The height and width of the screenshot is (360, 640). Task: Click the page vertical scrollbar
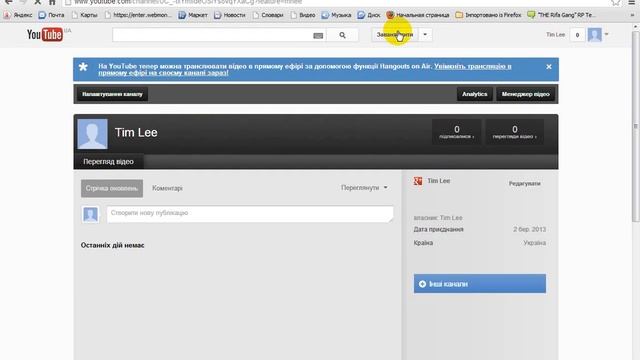click(x=635, y=127)
